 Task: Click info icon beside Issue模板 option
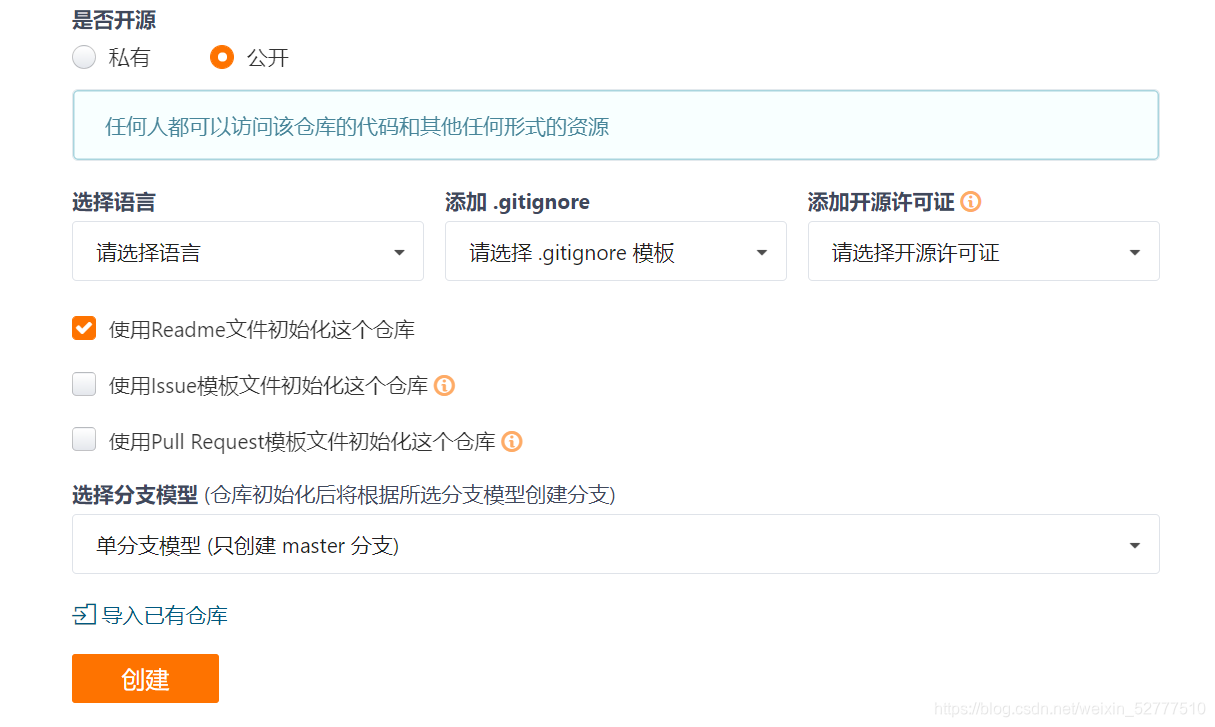pyautogui.click(x=444, y=385)
